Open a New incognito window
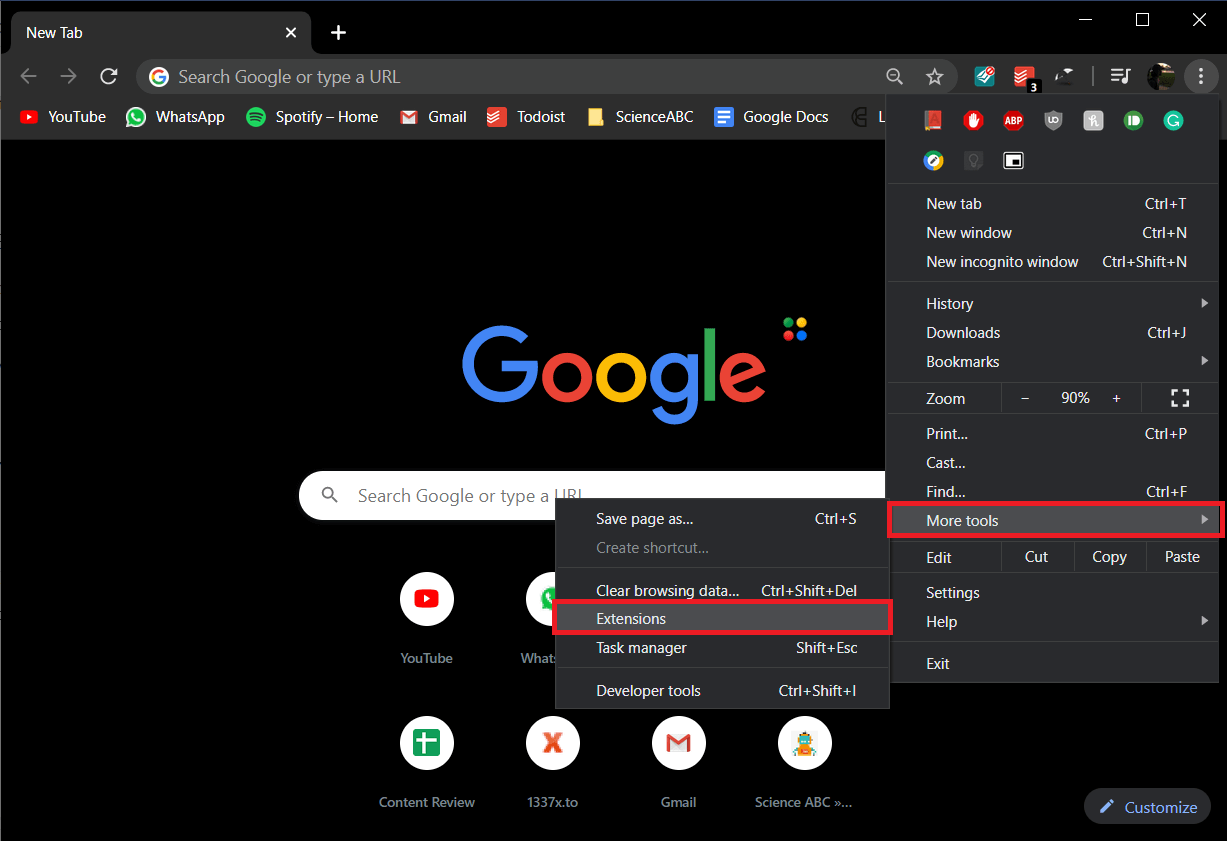Screen dimensions: 1227x841 (x=1002, y=261)
